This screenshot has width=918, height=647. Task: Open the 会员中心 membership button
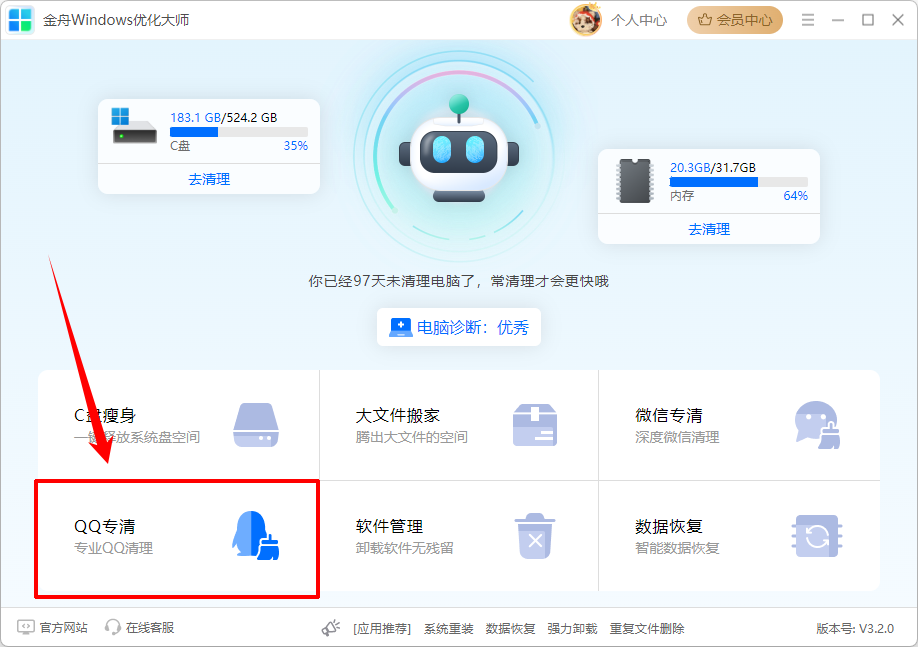[735, 20]
